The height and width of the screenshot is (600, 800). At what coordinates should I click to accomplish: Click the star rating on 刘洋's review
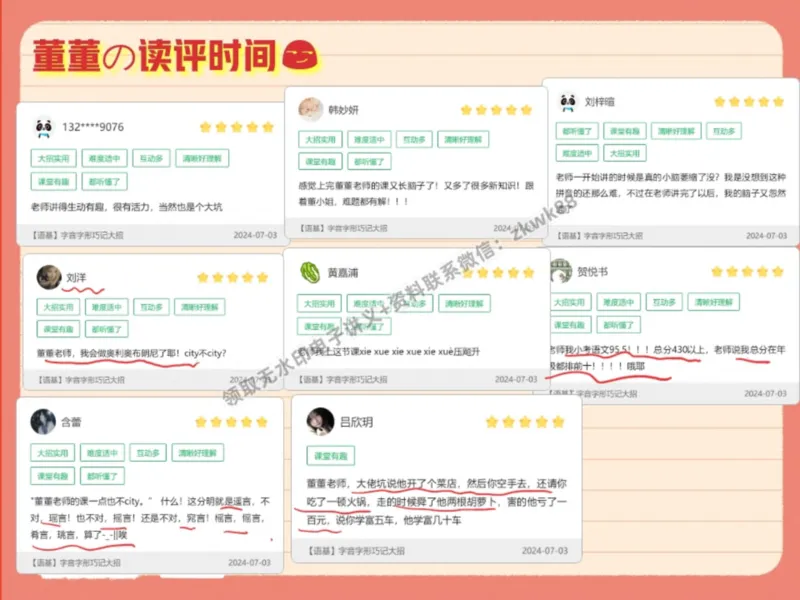(x=233, y=277)
